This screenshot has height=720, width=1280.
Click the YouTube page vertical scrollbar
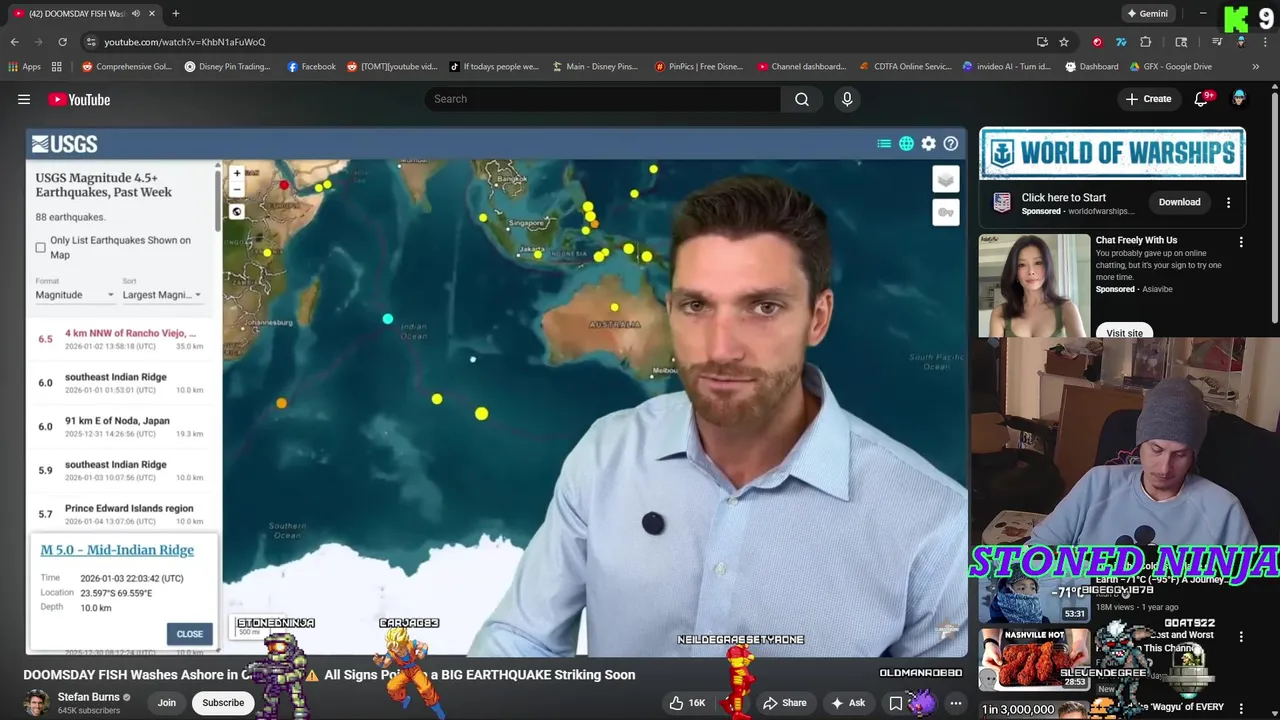pos(1275,210)
